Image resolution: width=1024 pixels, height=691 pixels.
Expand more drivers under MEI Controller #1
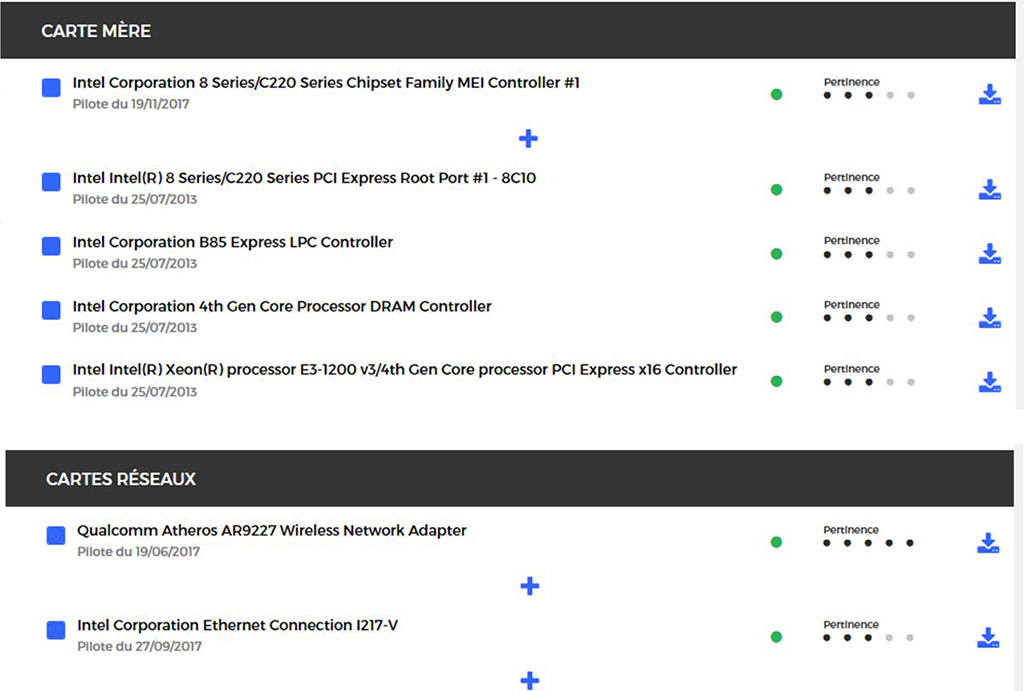529,138
